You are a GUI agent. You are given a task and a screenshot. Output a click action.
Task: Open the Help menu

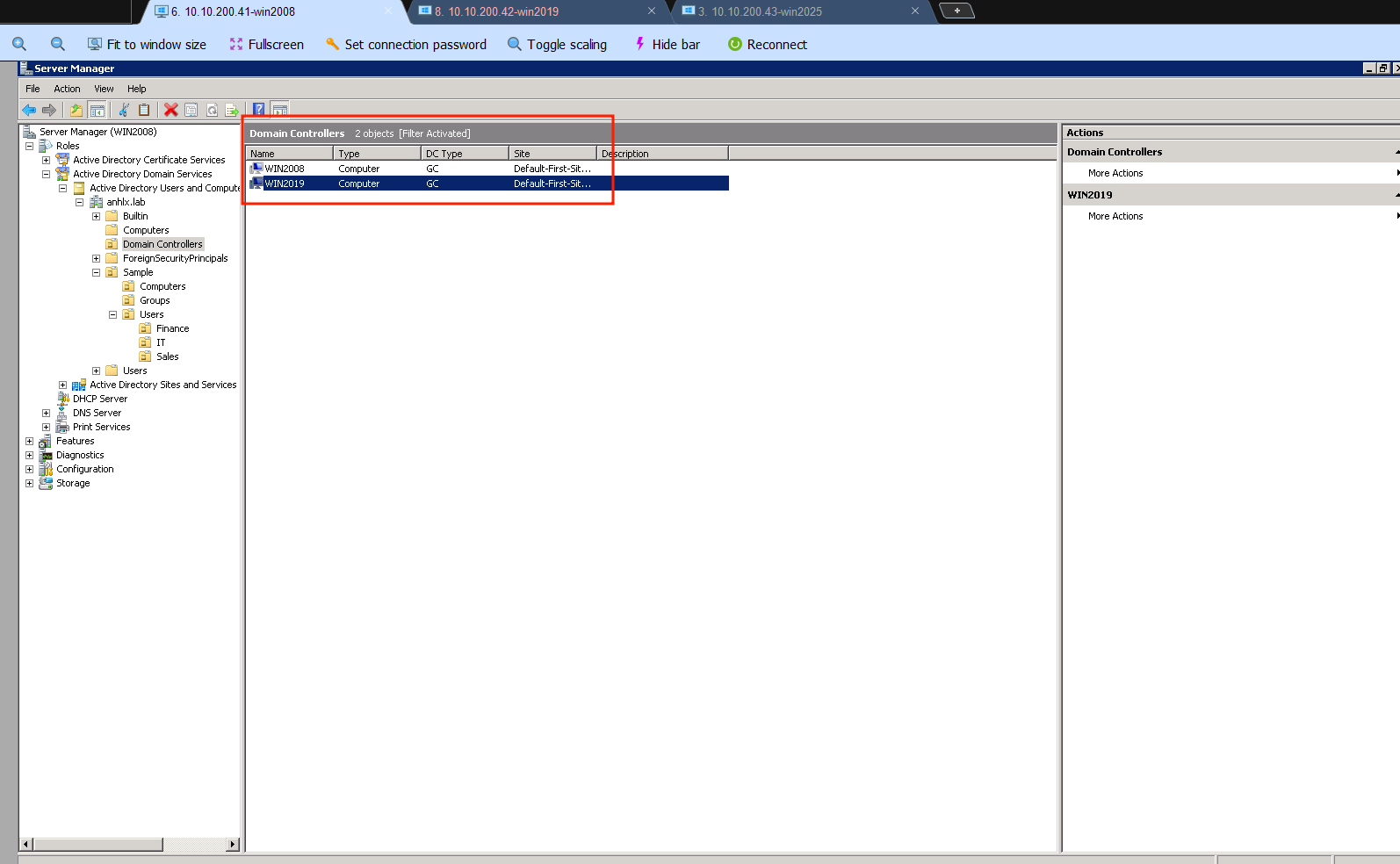[136, 89]
